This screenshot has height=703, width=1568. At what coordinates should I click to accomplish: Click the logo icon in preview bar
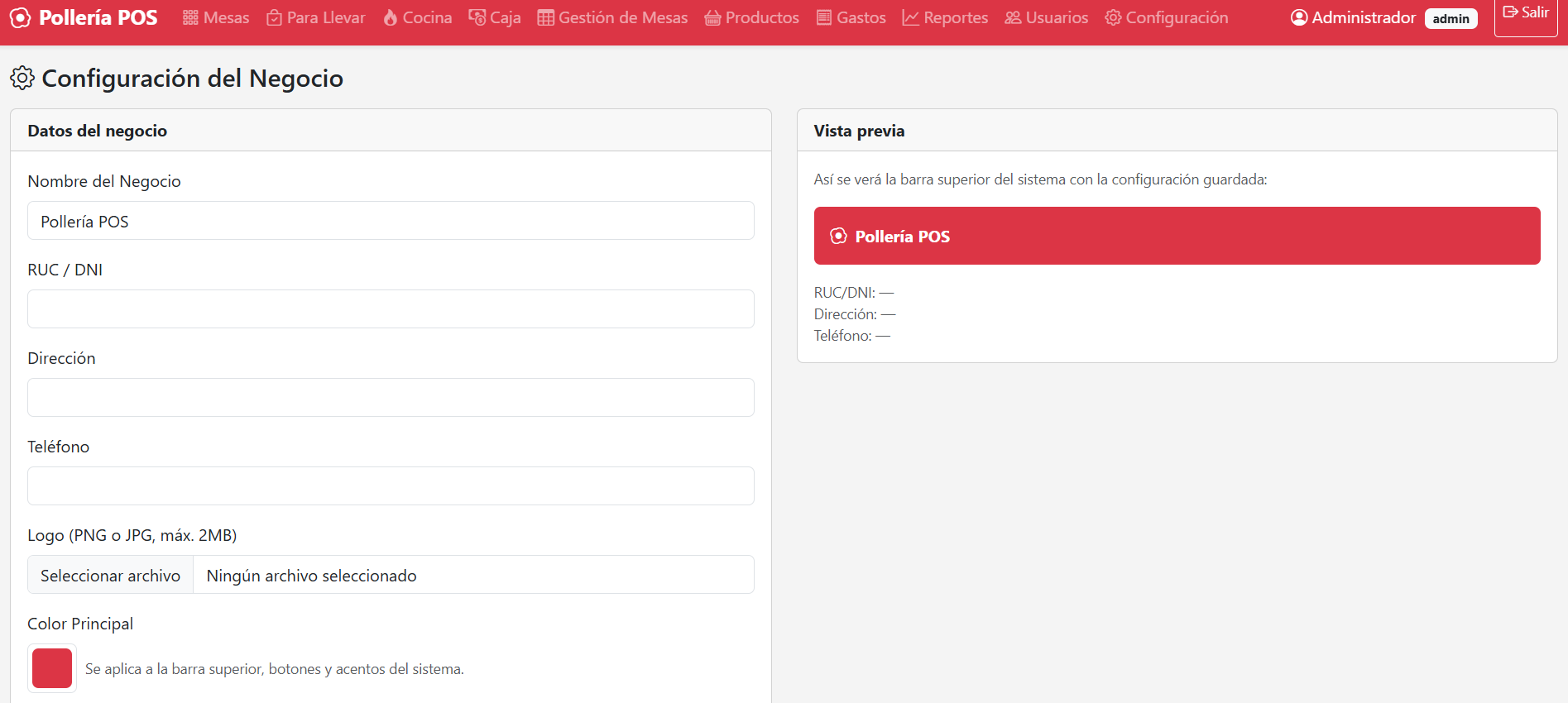[x=838, y=236]
